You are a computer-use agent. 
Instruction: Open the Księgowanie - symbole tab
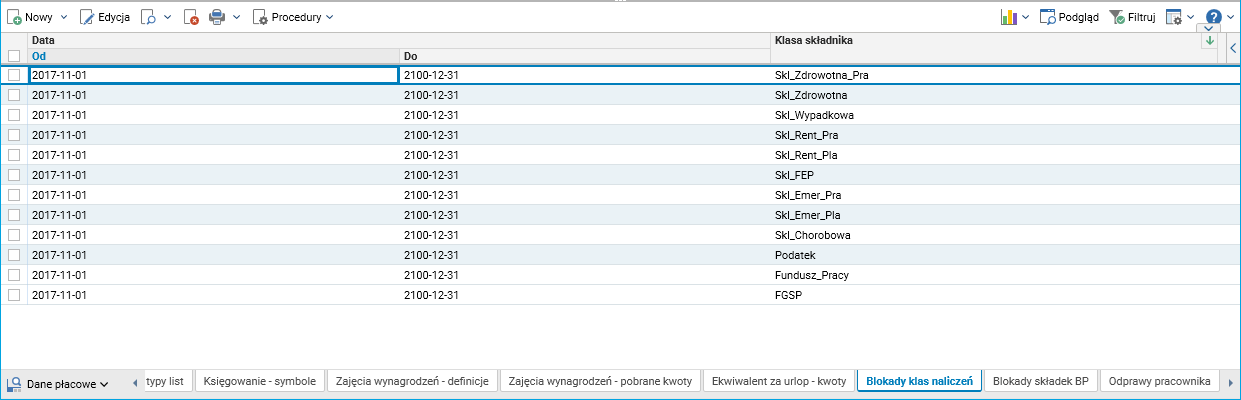260,381
